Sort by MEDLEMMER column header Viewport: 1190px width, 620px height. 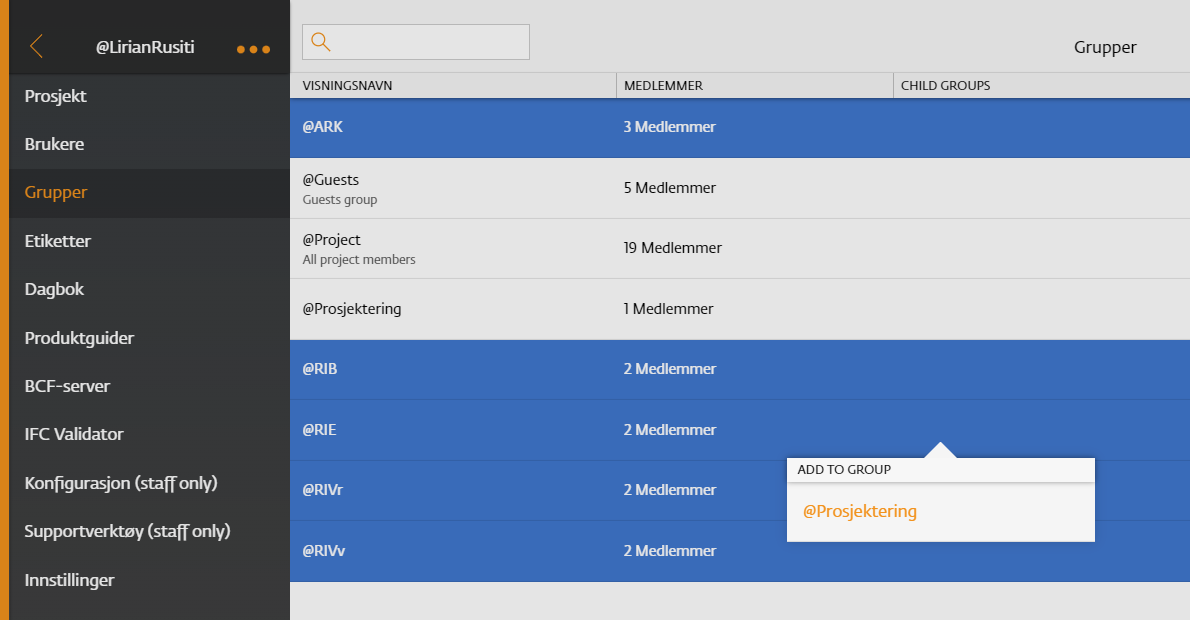663,86
